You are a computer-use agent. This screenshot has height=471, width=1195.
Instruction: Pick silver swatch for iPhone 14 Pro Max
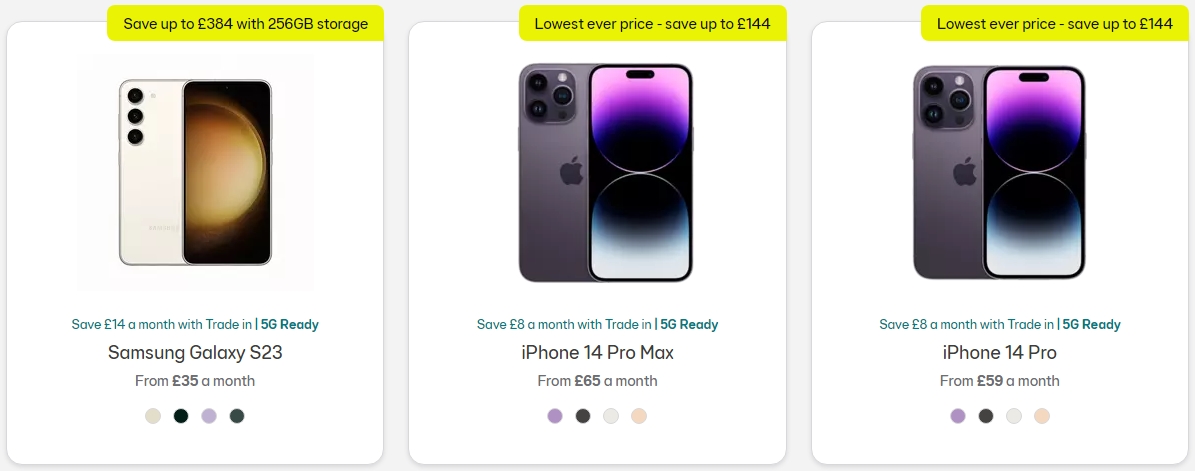pyautogui.click(x=611, y=416)
